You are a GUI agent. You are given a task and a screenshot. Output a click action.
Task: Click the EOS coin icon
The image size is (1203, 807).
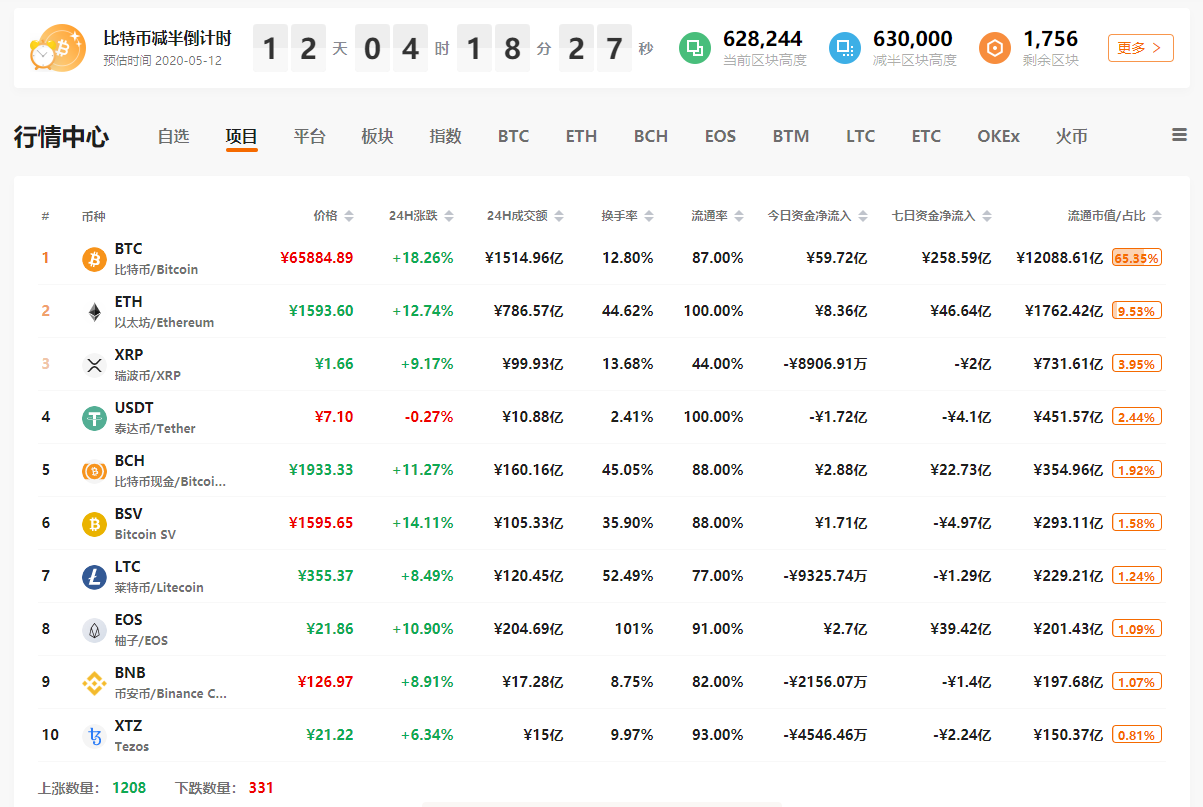(x=94, y=630)
